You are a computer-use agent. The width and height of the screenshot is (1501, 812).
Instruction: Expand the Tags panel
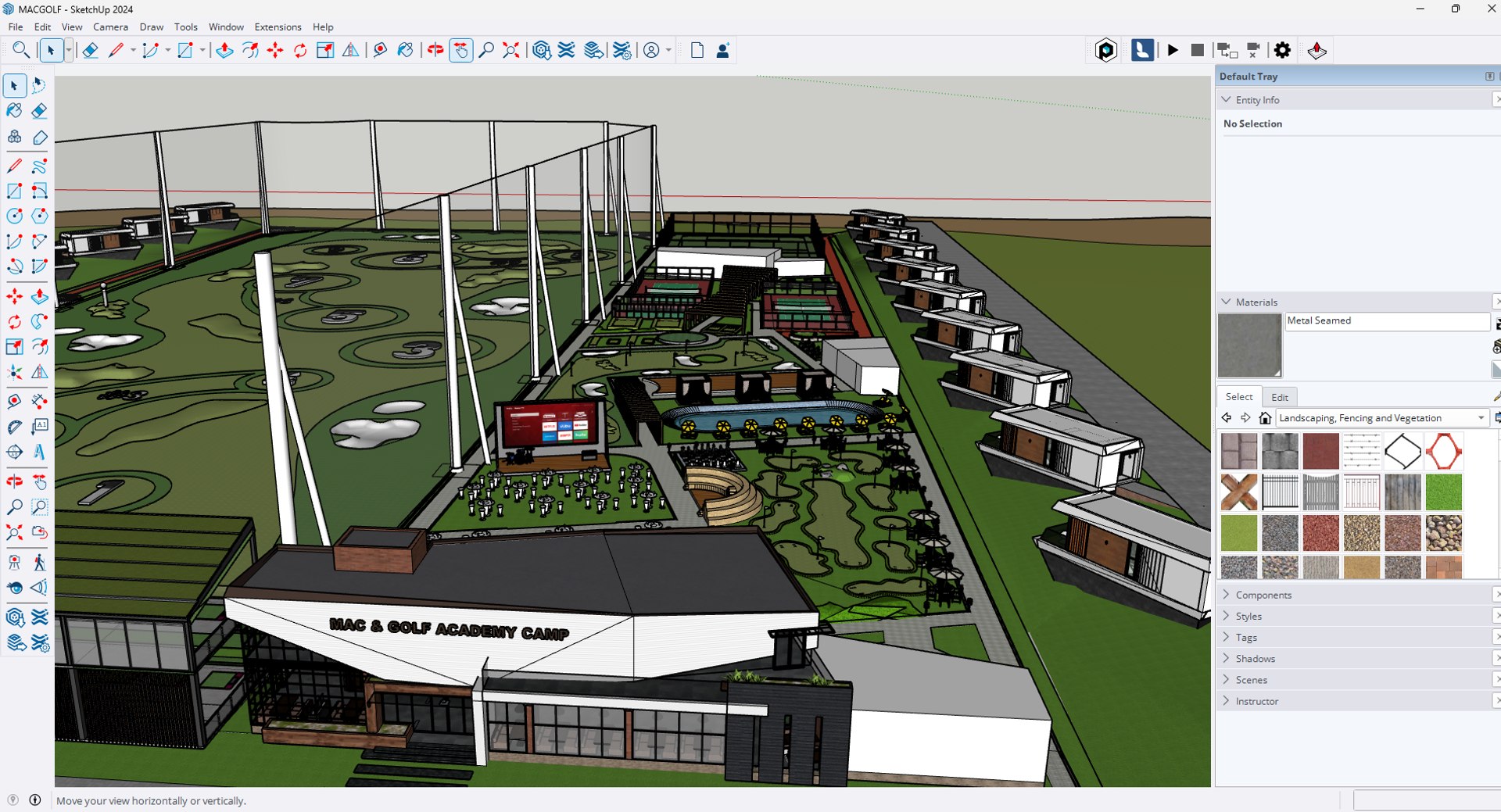tap(1226, 637)
